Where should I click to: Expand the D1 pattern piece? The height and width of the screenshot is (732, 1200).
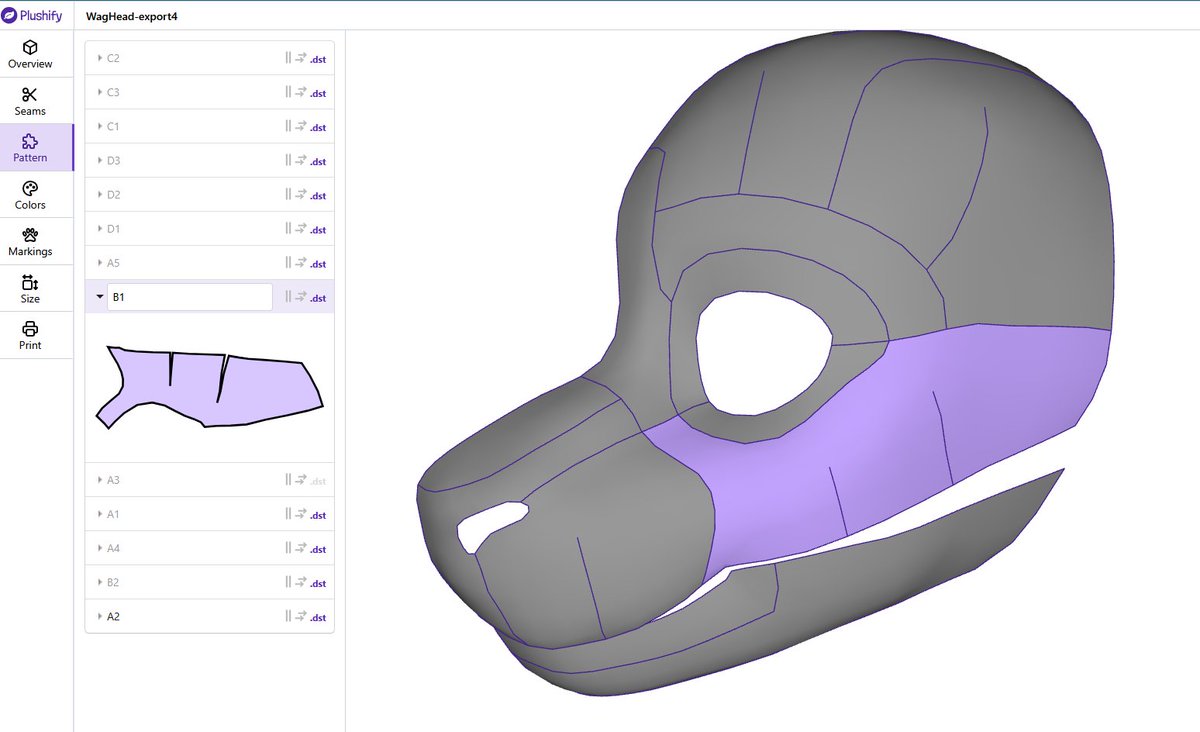pyautogui.click(x=100, y=228)
